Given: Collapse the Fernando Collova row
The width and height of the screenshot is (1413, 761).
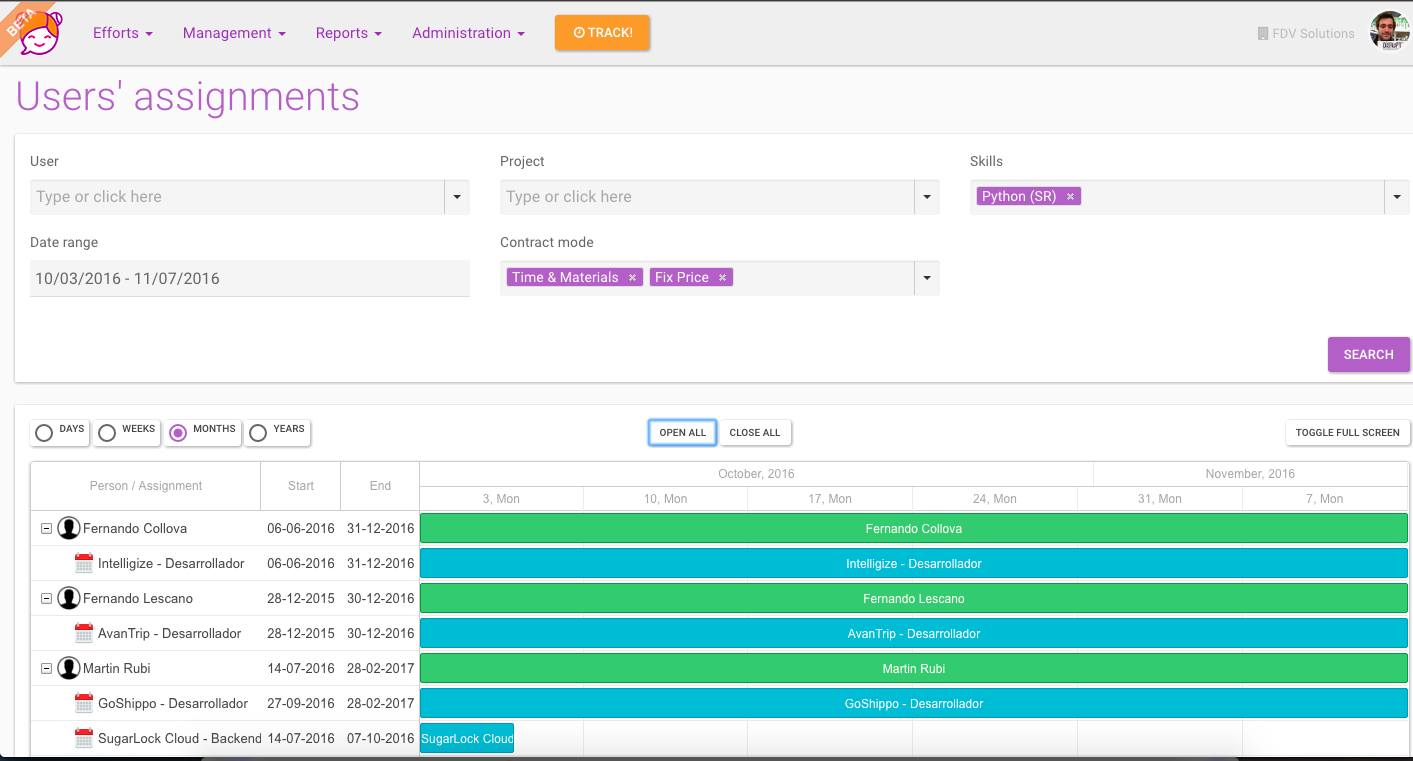Looking at the screenshot, I should 46,528.
